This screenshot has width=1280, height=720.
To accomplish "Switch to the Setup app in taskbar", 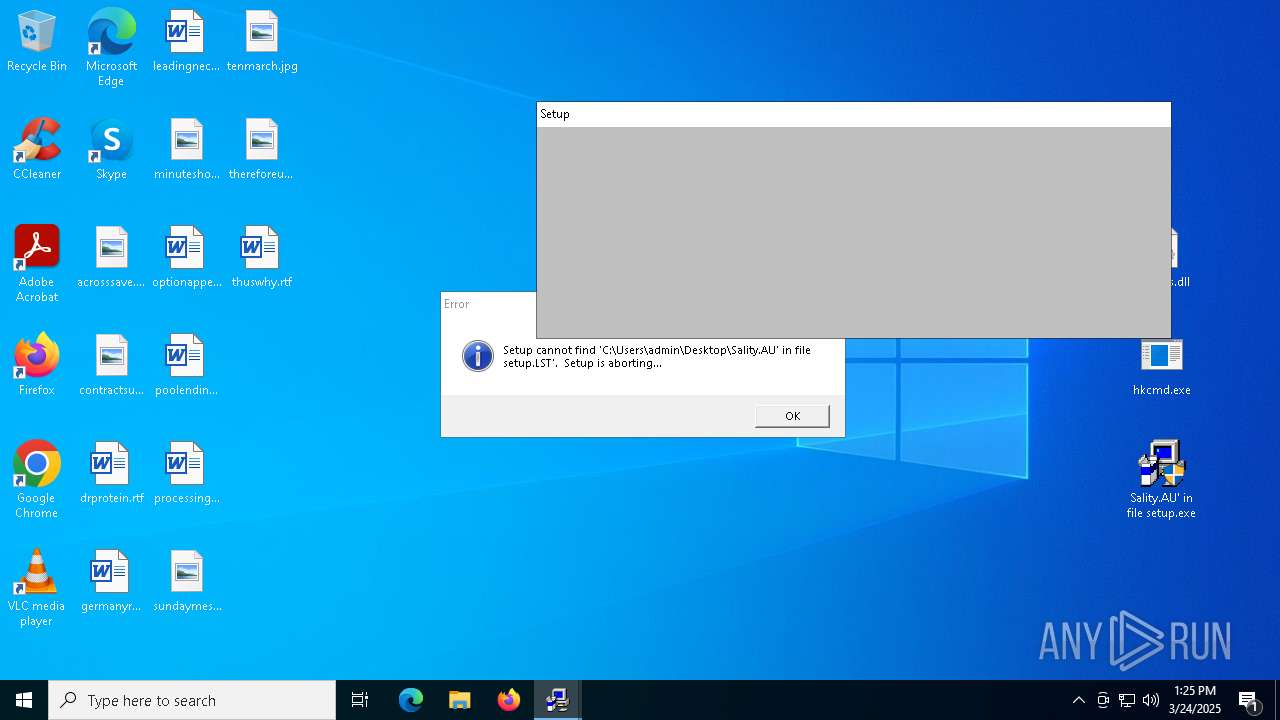I will (x=558, y=700).
